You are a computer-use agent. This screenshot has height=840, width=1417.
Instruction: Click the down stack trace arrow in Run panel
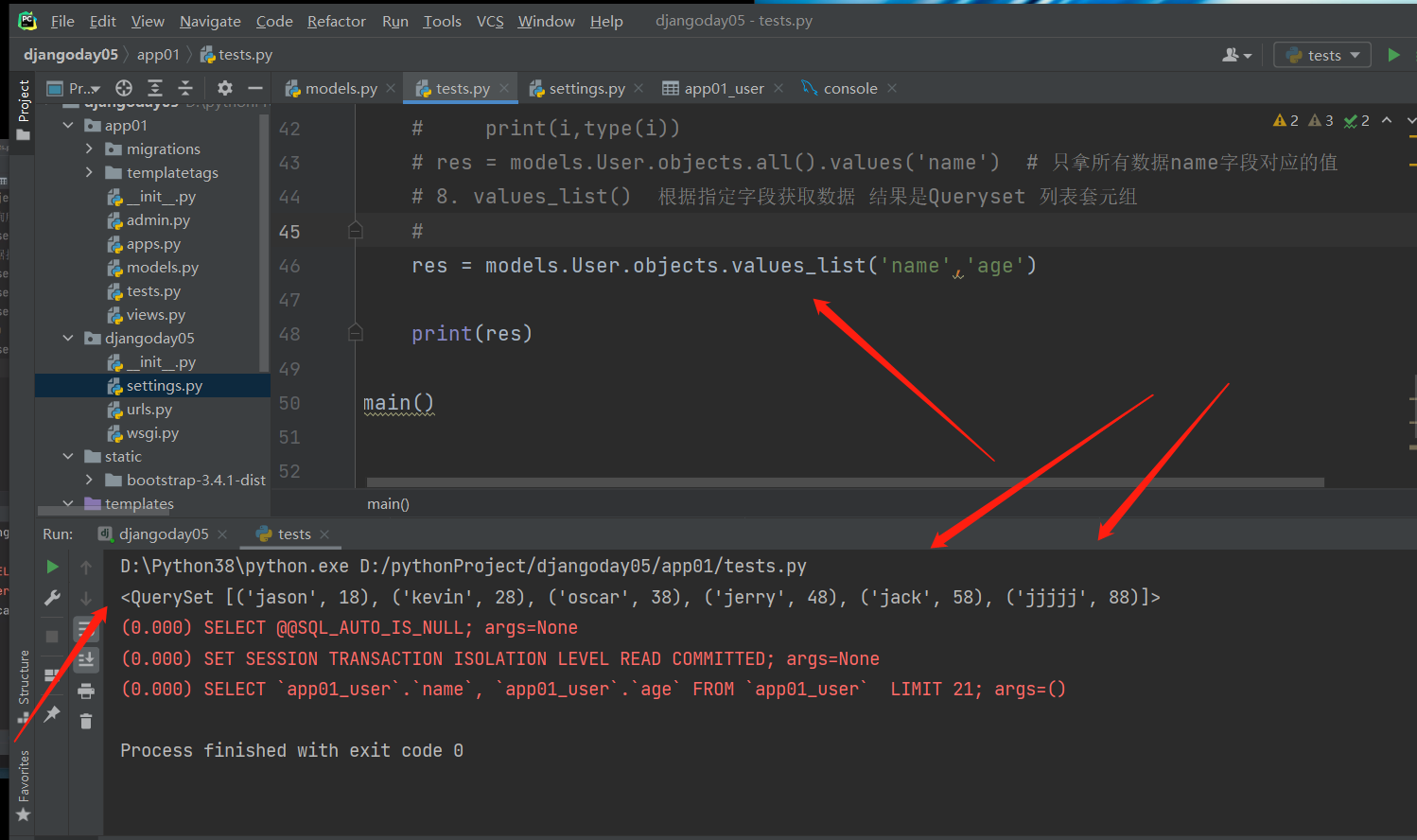(86, 598)
